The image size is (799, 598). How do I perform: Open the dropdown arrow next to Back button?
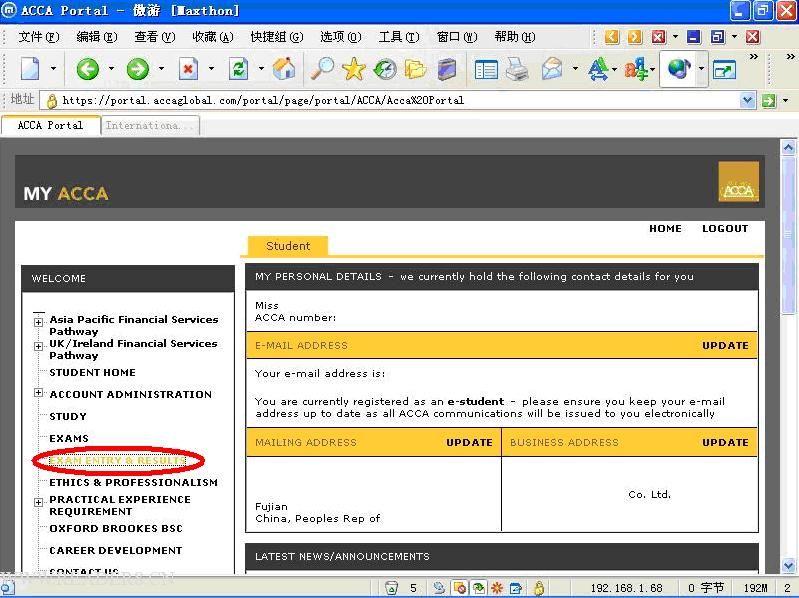point(111,68)
